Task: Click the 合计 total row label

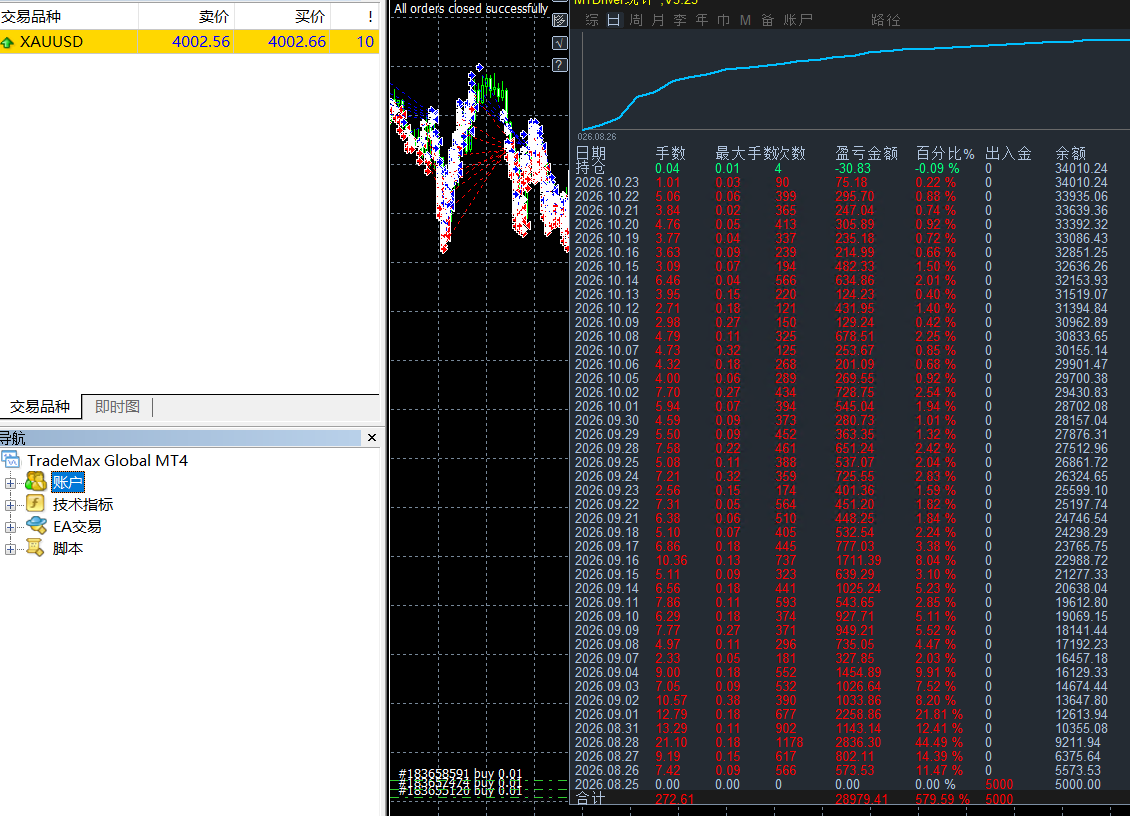Action: pos(590,799)
